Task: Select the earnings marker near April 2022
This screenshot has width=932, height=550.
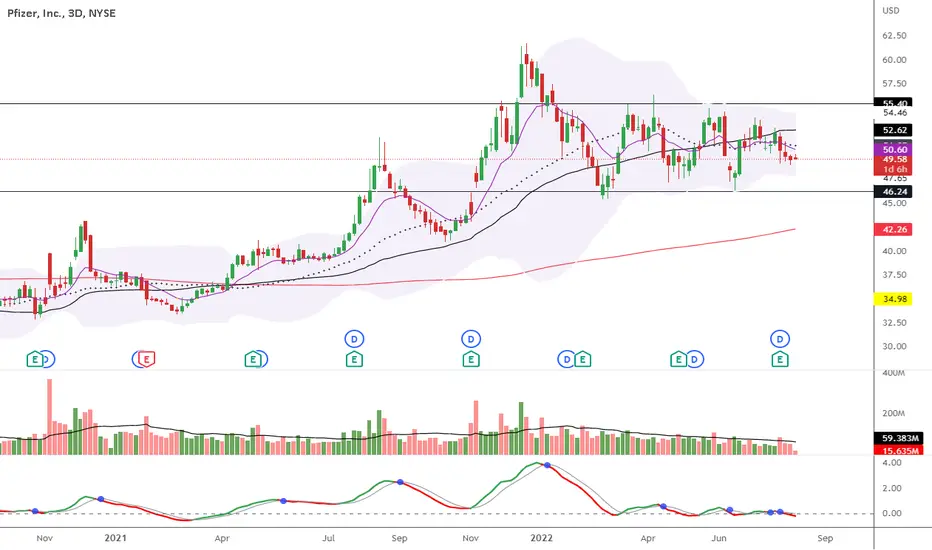Action: click(678, 359)
